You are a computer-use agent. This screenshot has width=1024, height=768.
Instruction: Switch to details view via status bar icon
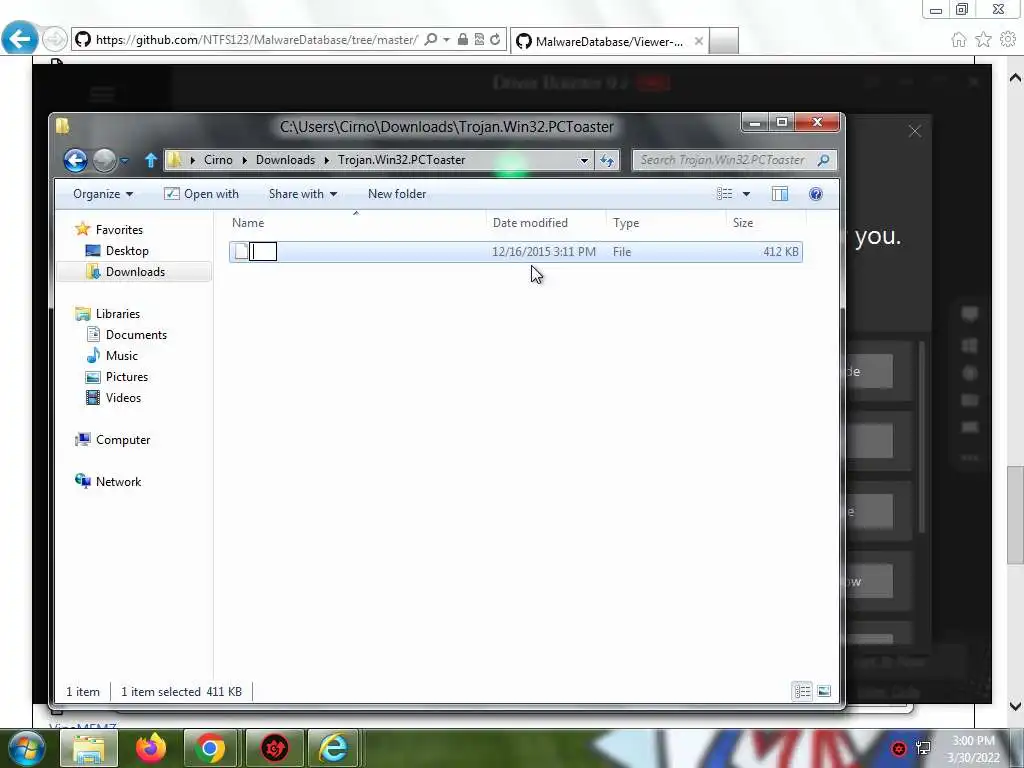point(803,691)
